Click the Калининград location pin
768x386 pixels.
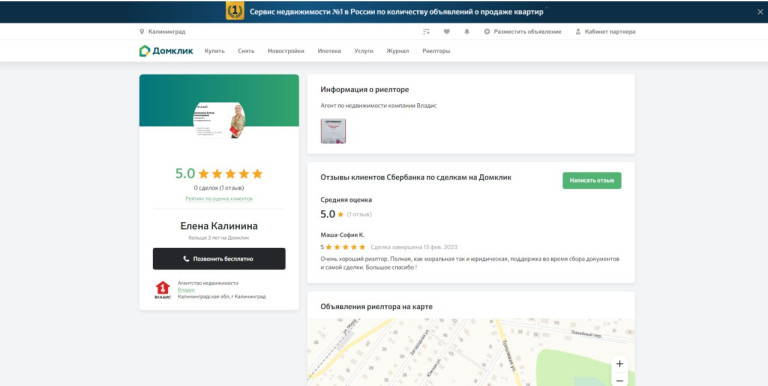coord(142,32)
